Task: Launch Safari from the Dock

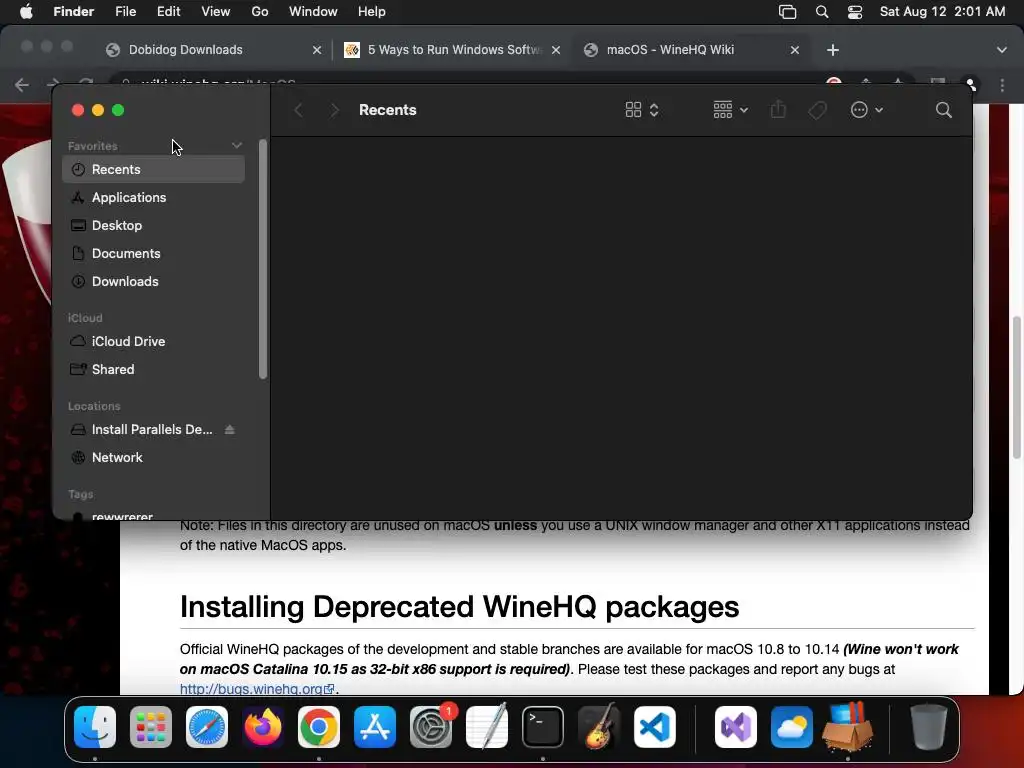Action: (x=207, y=727)
